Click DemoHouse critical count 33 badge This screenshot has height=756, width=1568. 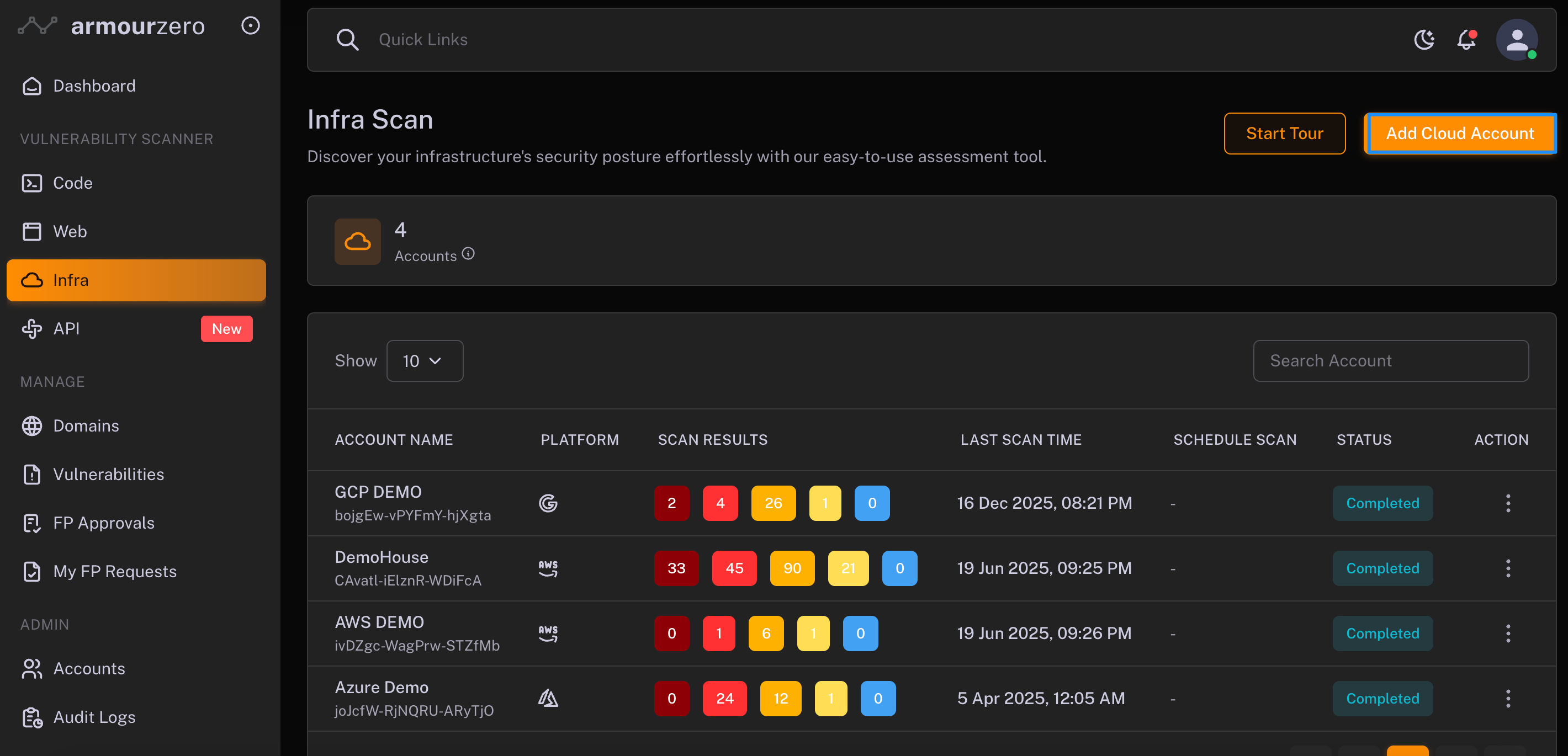click(676, 568)
